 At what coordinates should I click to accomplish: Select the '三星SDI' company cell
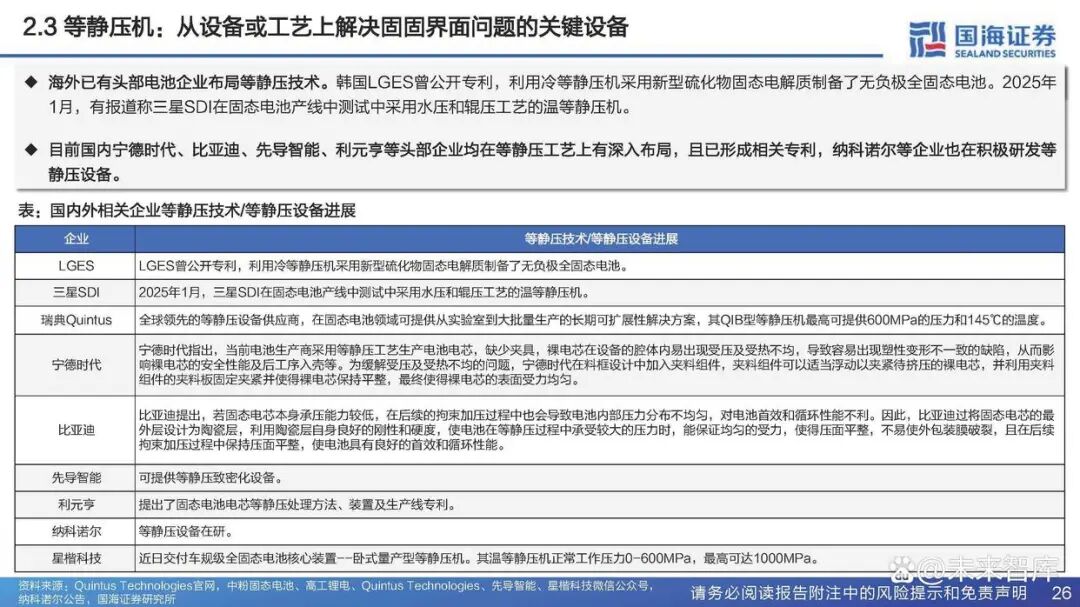coord(75,292)
